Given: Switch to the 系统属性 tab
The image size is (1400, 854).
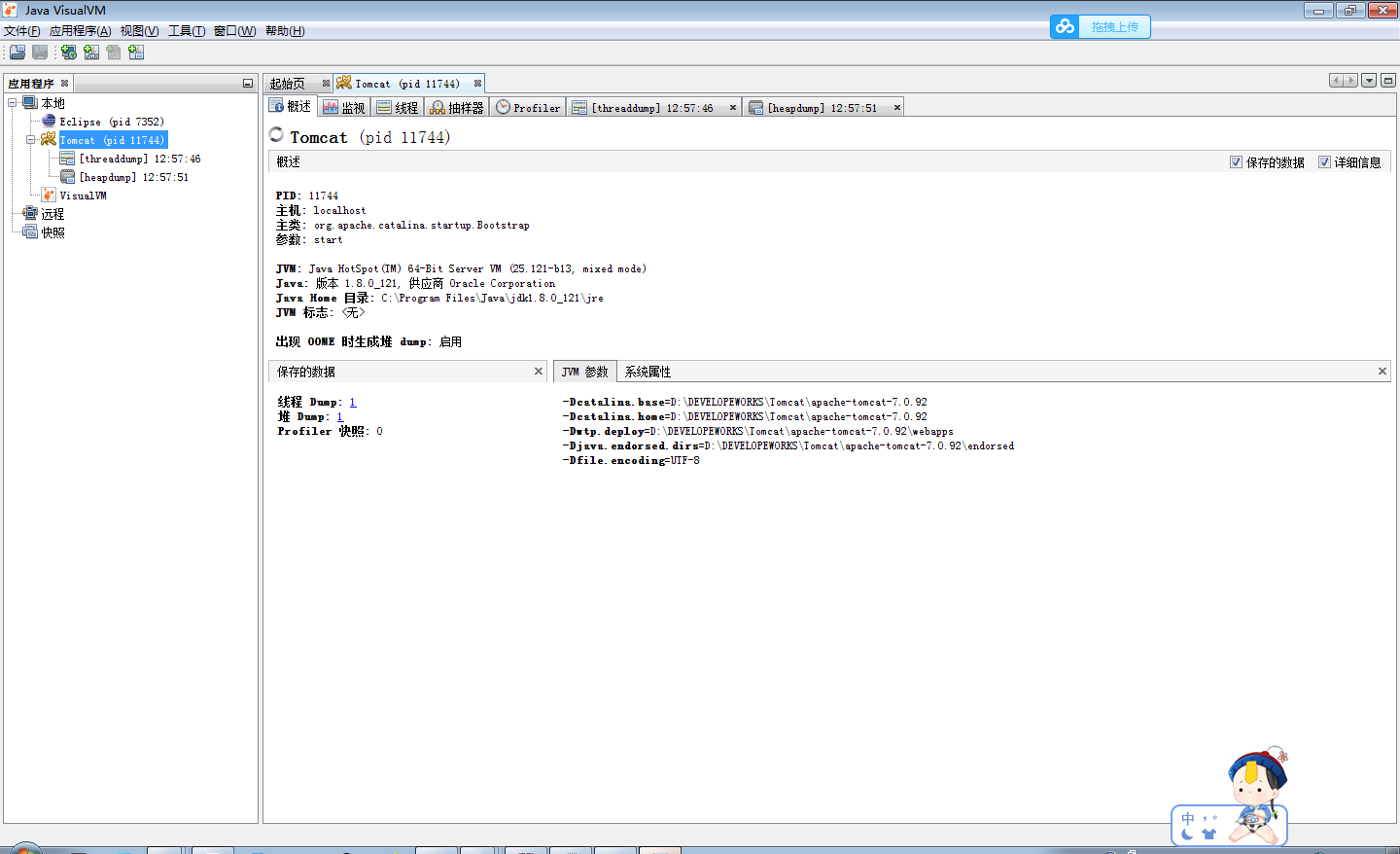Looking at the screenshot, I should coord(647,372).
